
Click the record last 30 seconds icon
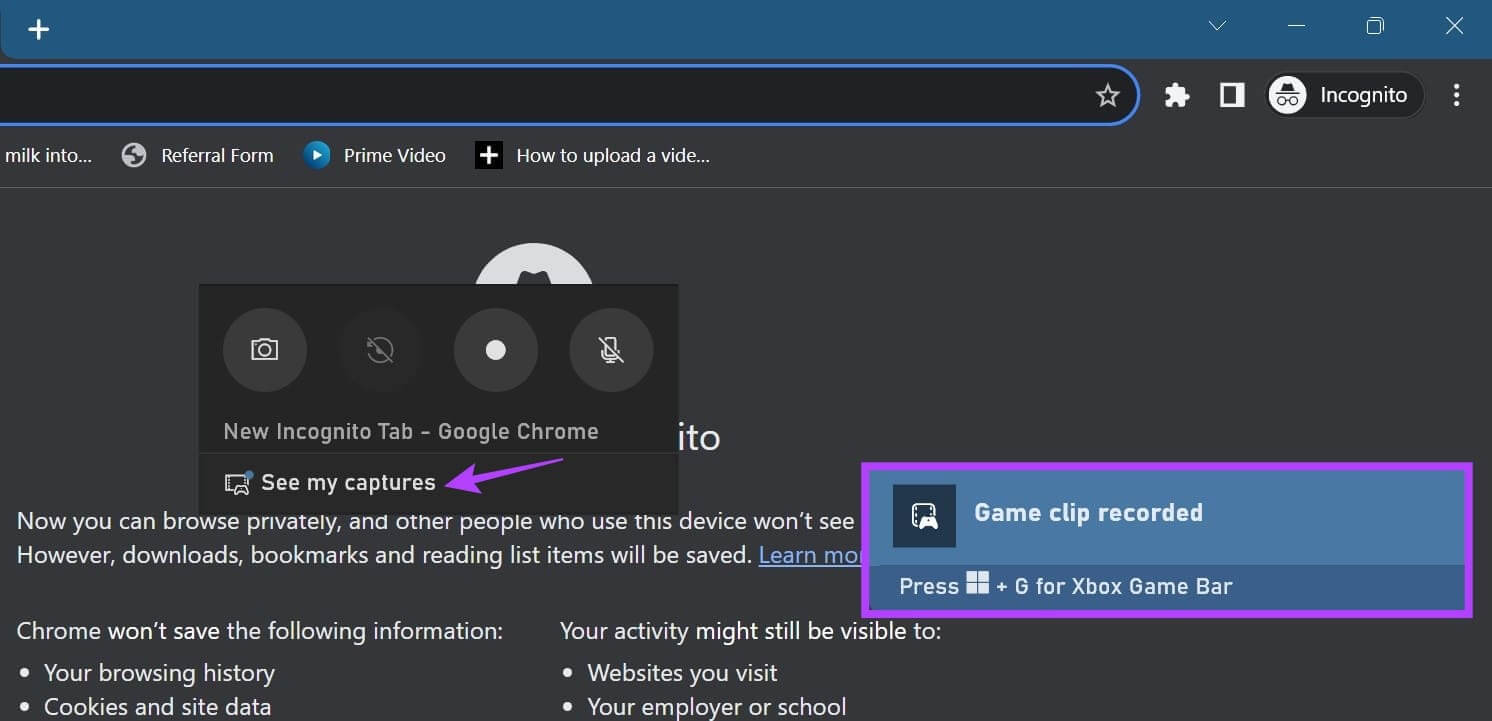(x=380, y=350)
